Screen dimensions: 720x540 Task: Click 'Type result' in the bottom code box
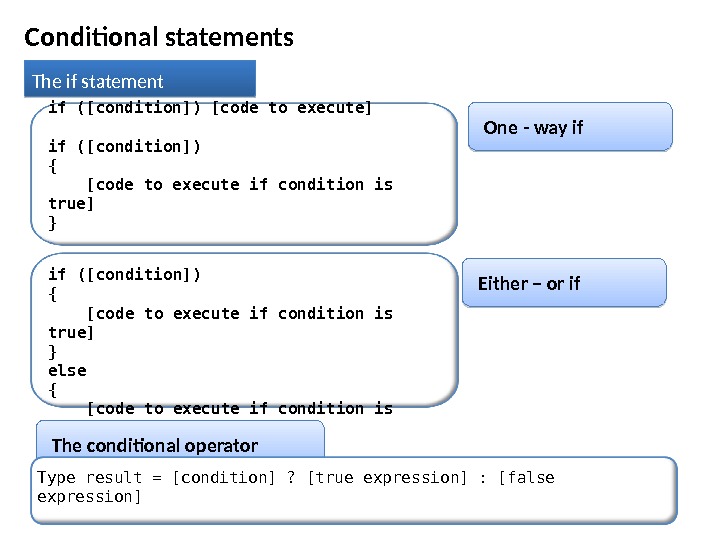[90, 477]
